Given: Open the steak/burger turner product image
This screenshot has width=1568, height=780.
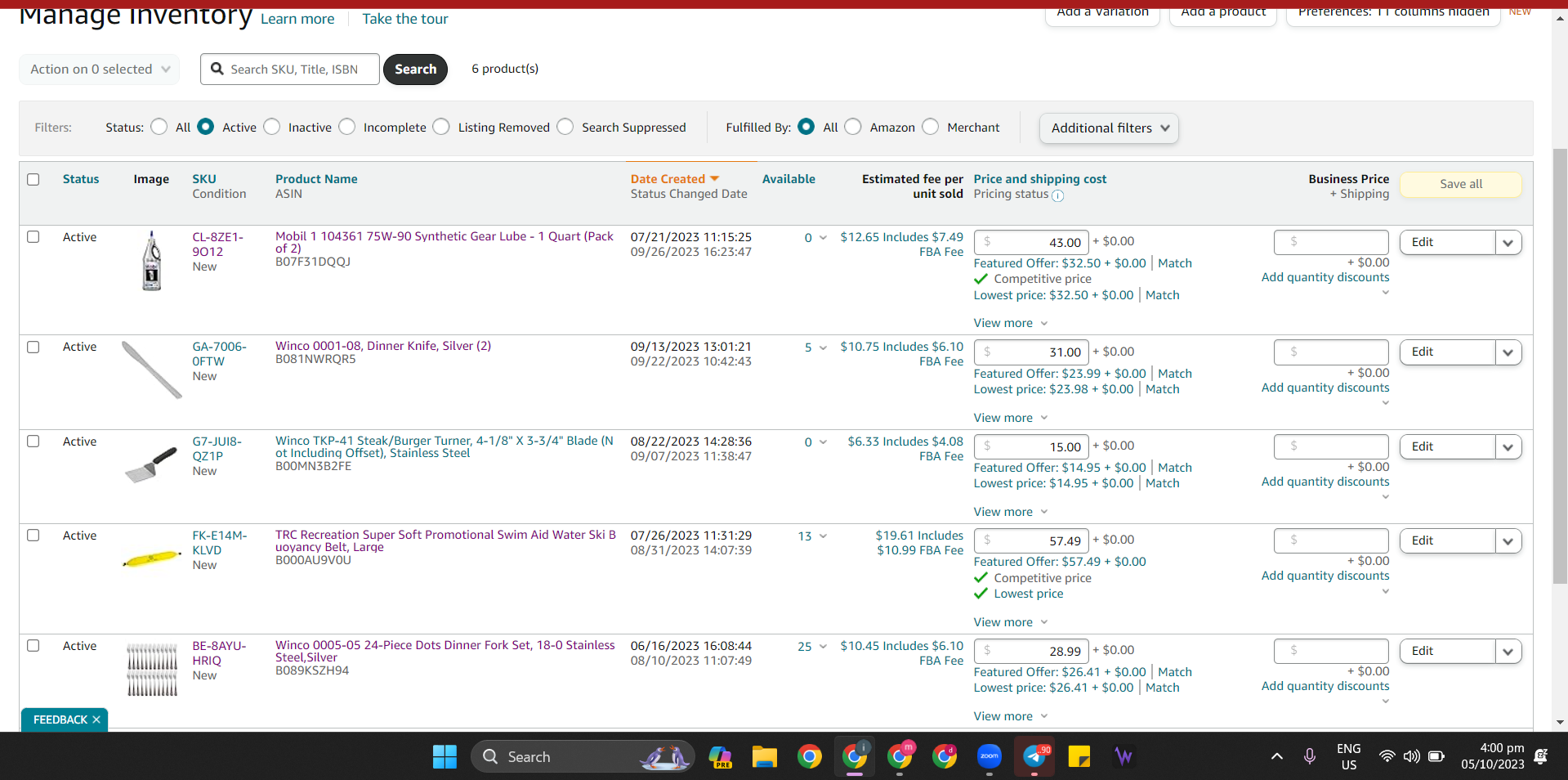Looking at the screenshot, I should [x=152, y=464].
